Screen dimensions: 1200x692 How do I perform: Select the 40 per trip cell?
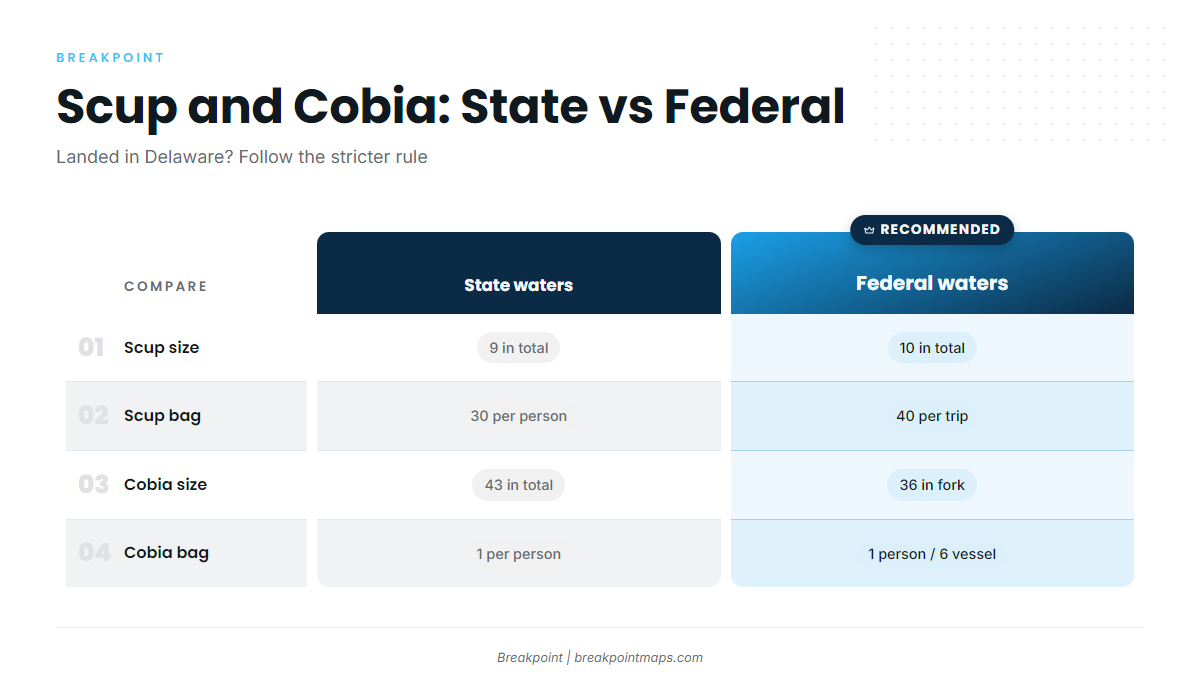pos(932,416)
